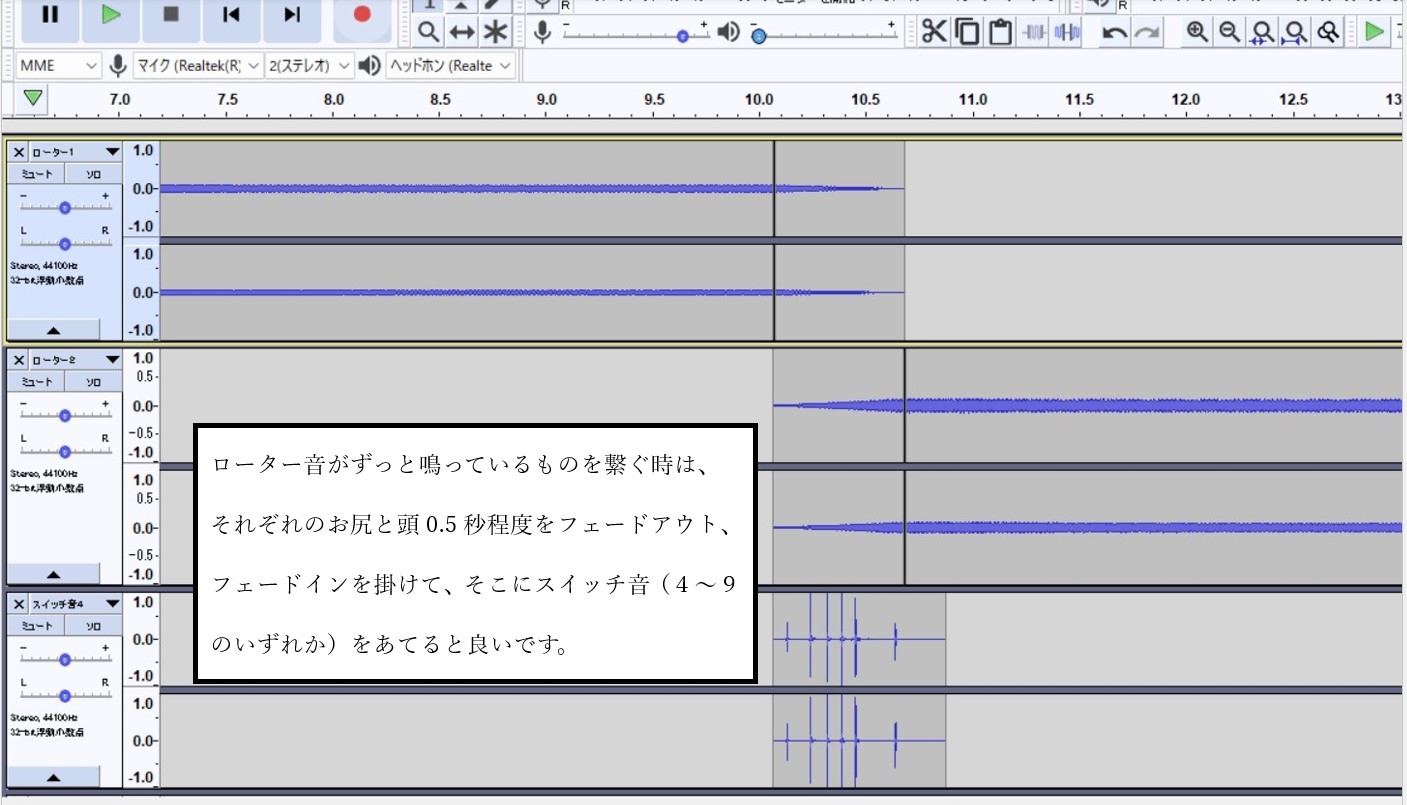Collapse the ローター2 track
The width and height of the screenshot is (1407, 805).
[53, 574]
